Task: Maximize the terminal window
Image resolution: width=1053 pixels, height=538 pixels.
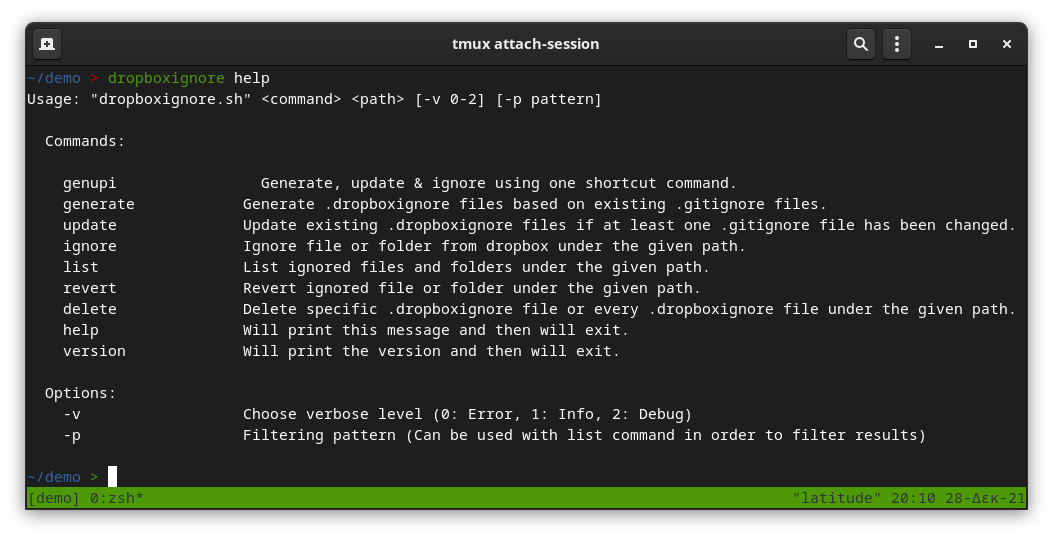Action: [x=972, y=44]
